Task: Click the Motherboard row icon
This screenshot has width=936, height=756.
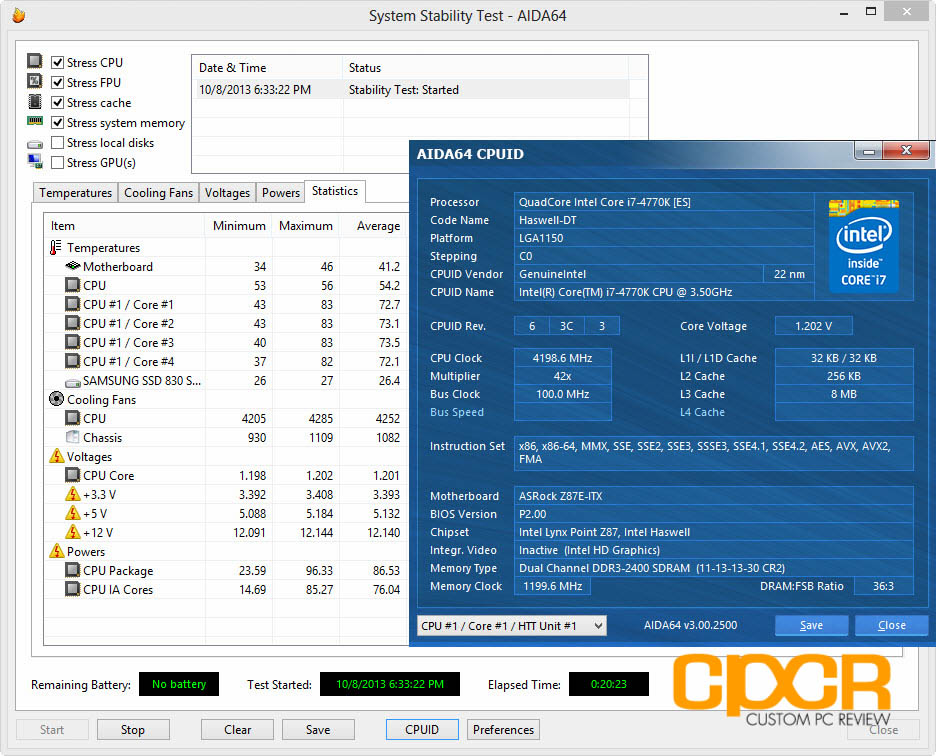Action: (x=73, y=266)
